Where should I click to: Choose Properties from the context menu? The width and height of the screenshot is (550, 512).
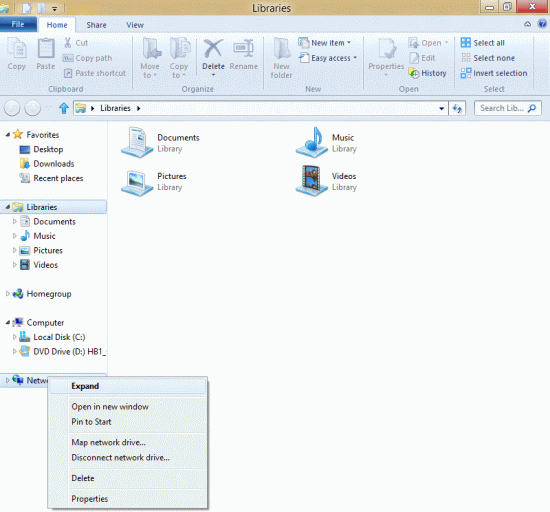point(128,499)
